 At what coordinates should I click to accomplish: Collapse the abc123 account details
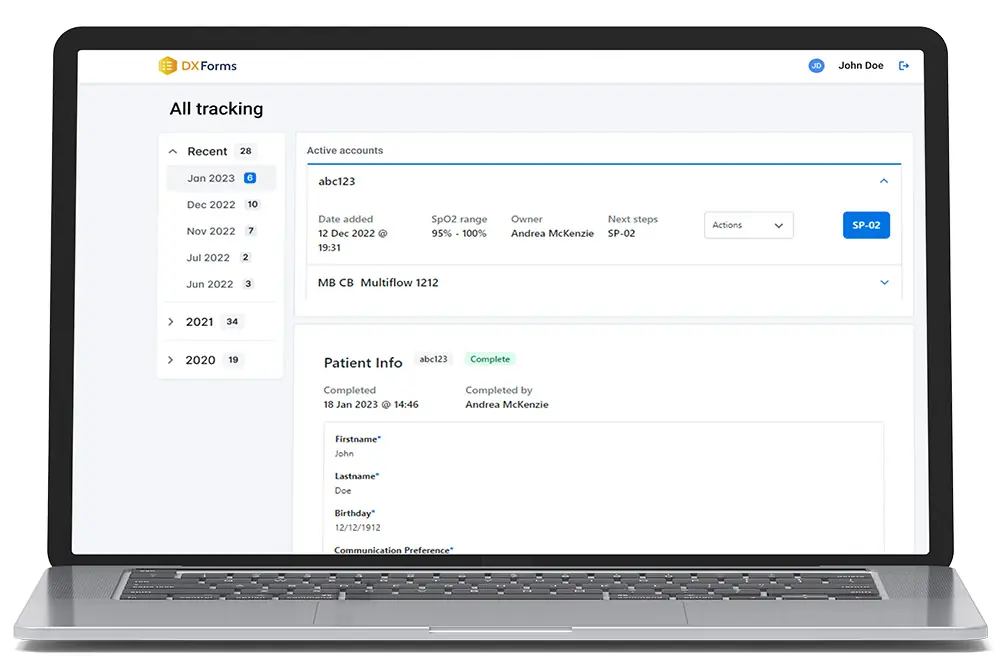(x=884, y=181)
